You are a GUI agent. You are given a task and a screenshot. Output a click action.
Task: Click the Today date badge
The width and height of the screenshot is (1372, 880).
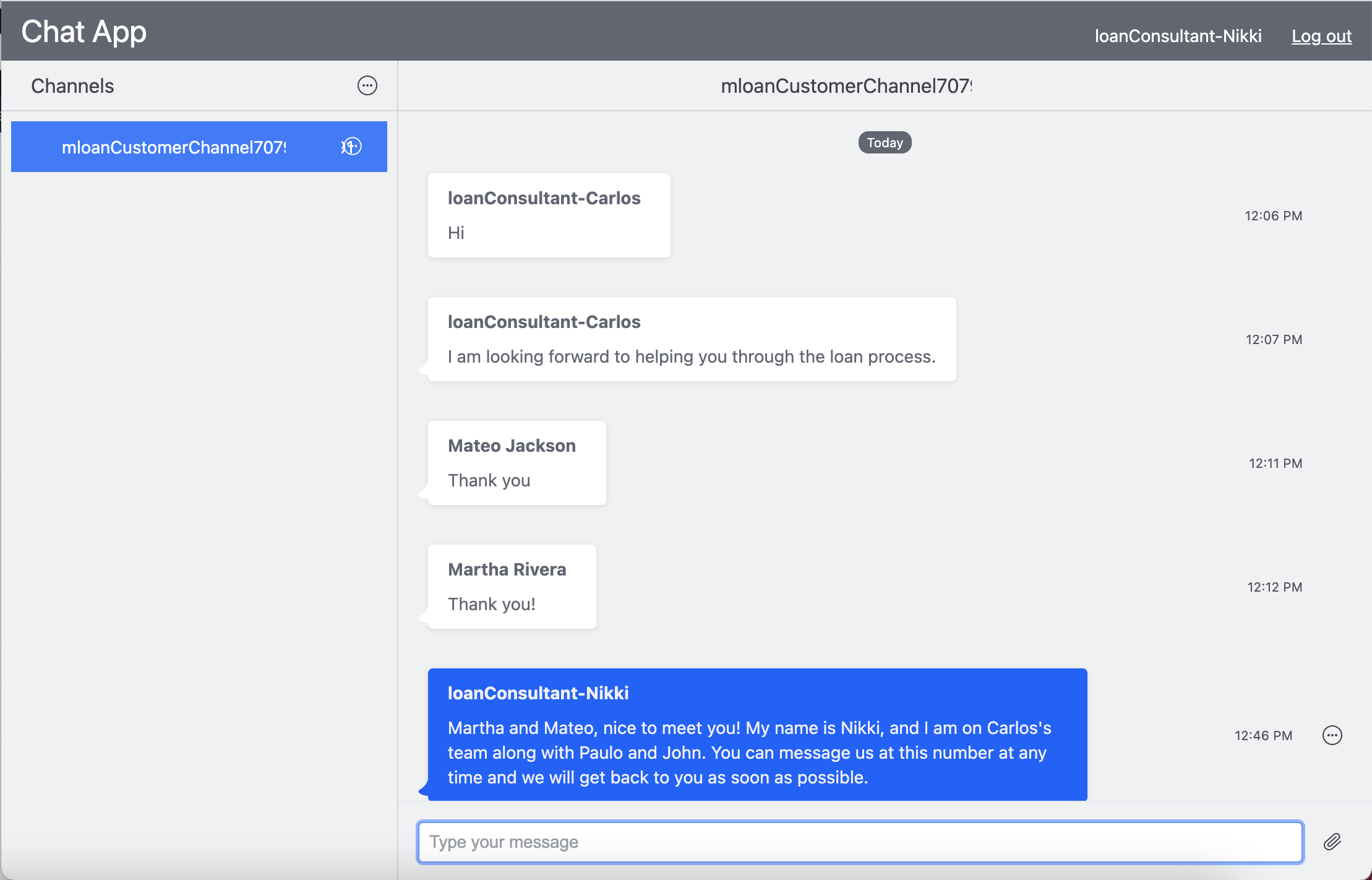click(885, 142)
